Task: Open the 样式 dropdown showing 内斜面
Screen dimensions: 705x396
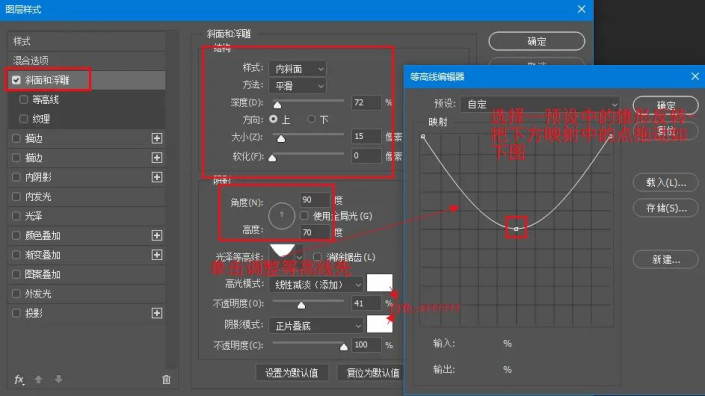Action: [298, 69]
